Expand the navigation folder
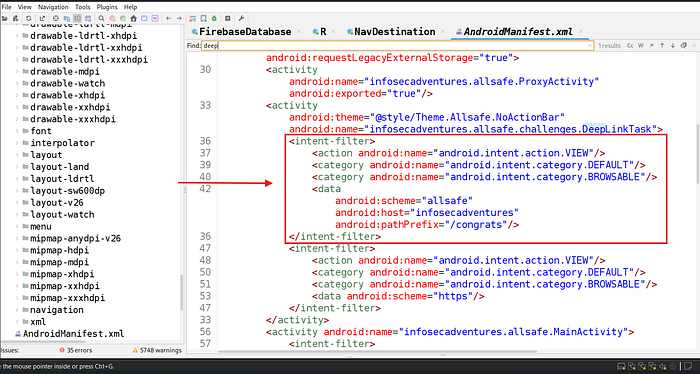The width and height of the screenshot is (700, 374). pos(17,310)
